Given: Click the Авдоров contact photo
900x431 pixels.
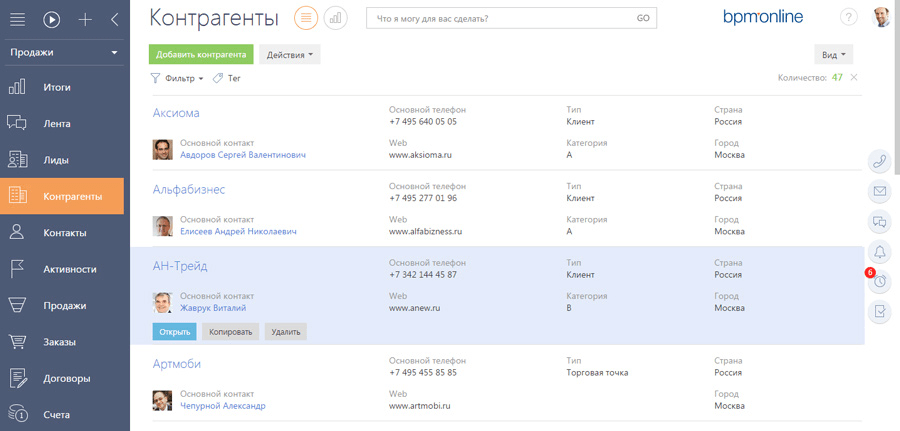Looking at the screenshot, I should coord(162,150).
